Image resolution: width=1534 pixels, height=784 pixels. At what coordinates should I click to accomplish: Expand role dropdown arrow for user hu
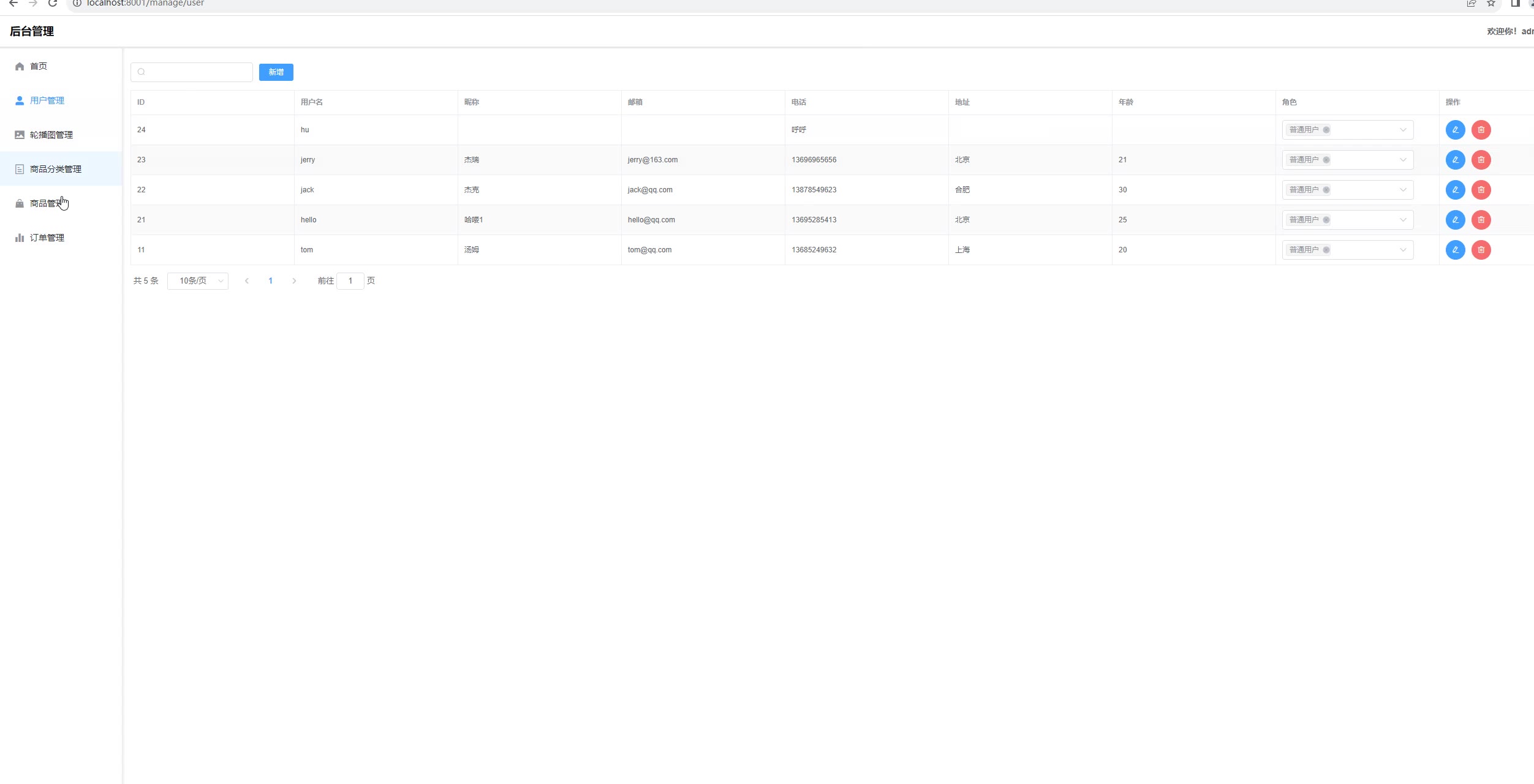[1403, 130]
